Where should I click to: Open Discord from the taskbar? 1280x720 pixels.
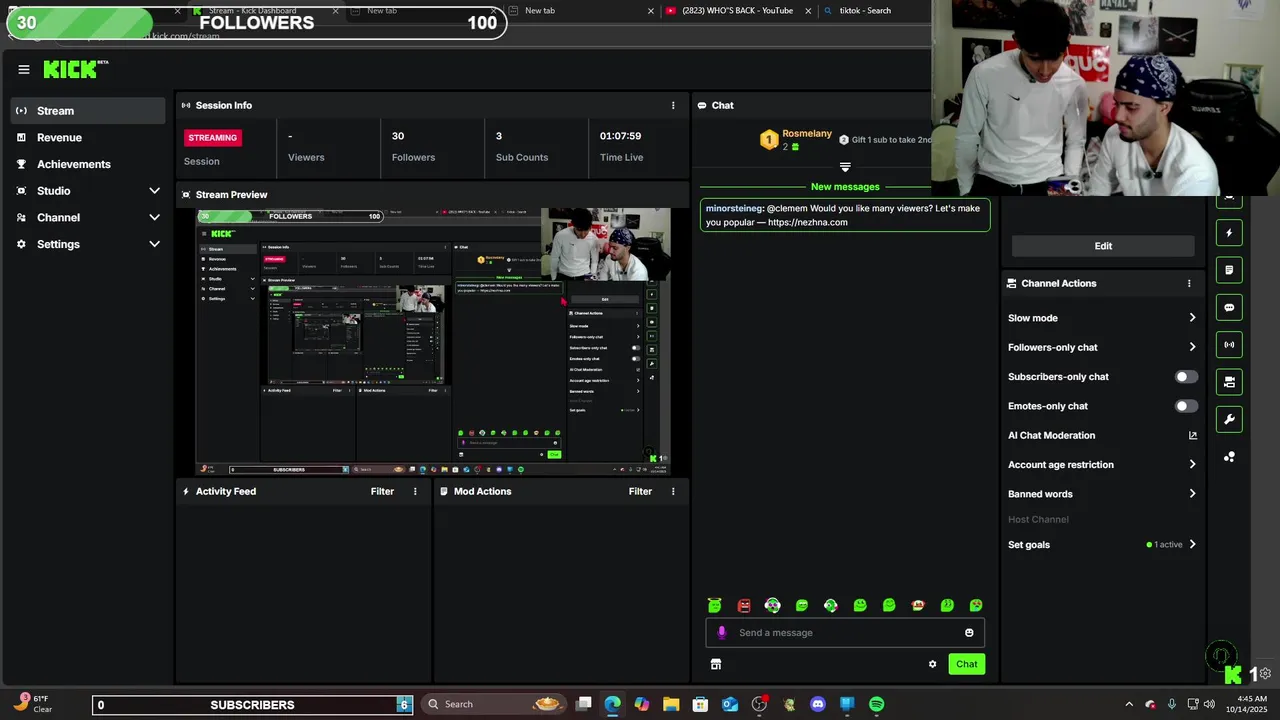pyautogui.click(x=818, y=704)
